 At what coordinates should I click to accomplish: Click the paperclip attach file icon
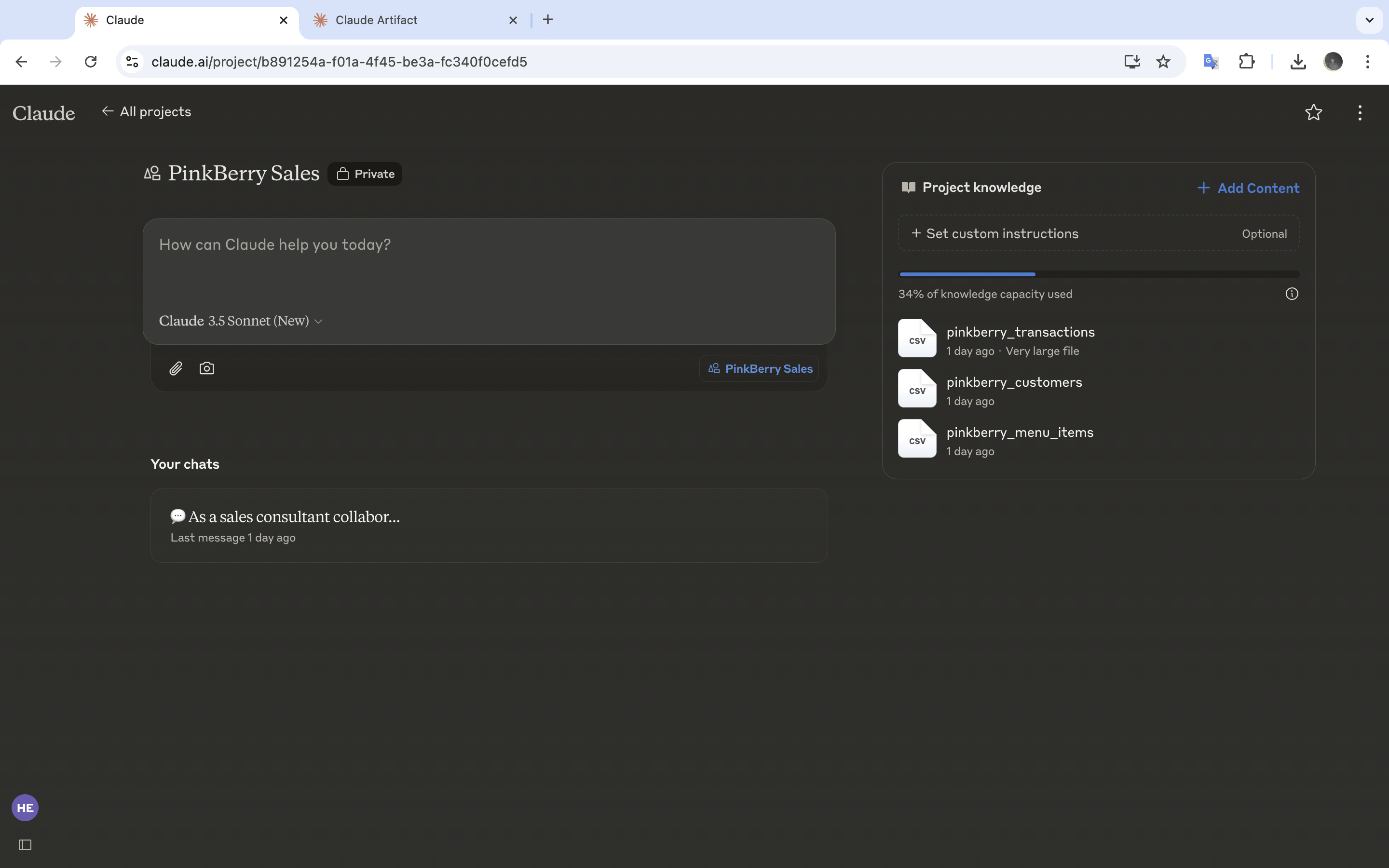176,368
